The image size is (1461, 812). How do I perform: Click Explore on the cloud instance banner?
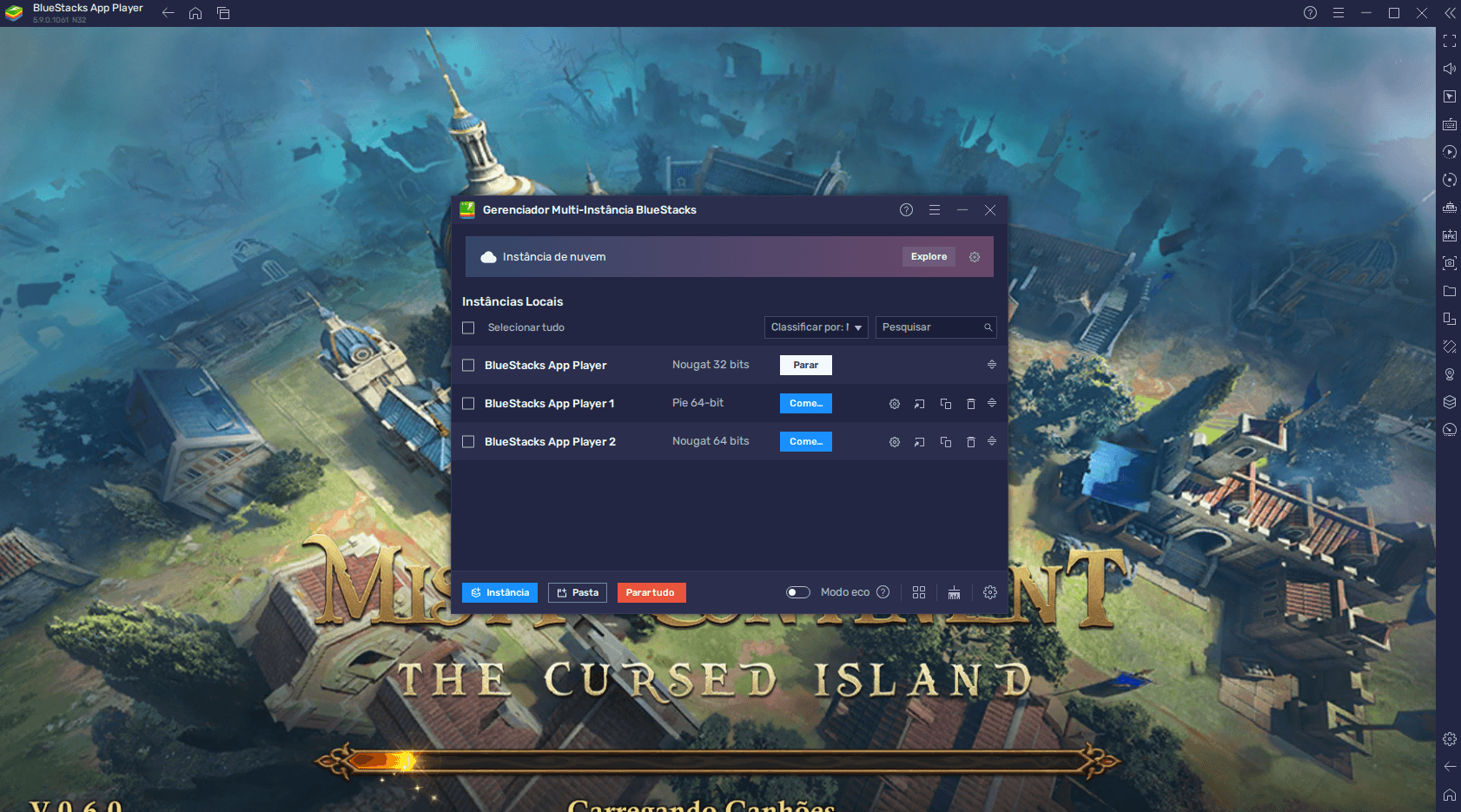click(x=929, y=256)
